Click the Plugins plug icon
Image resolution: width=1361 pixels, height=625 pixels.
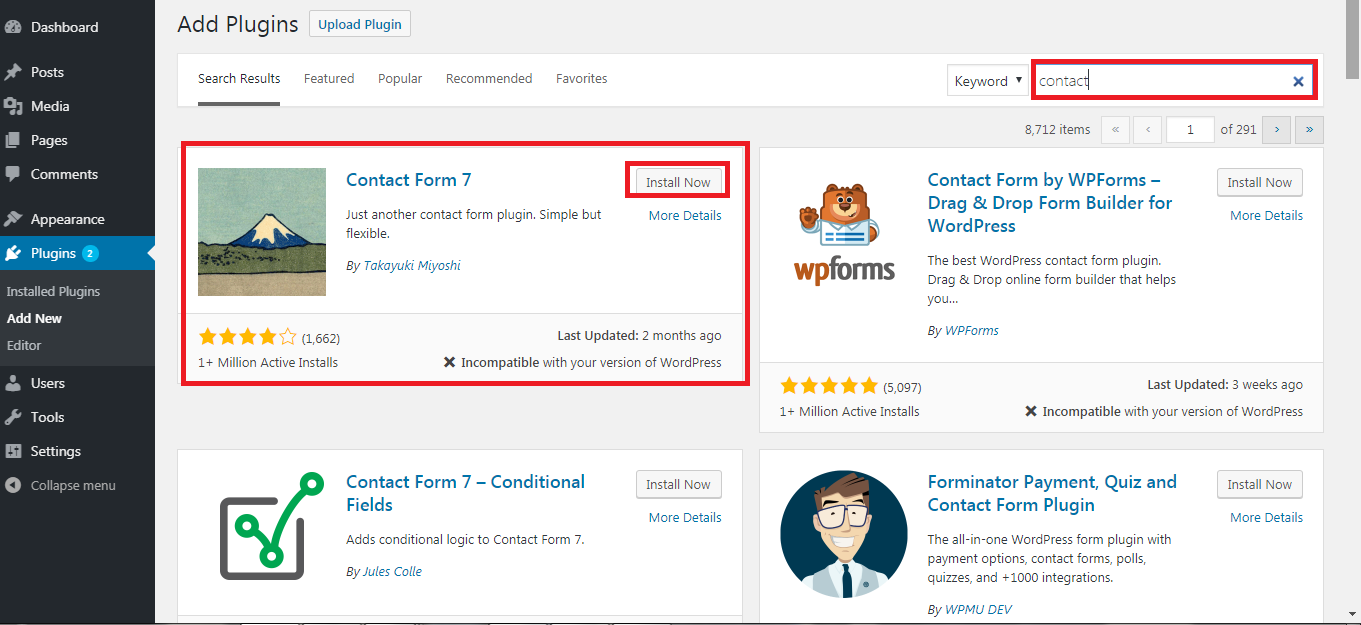[13, 253]
